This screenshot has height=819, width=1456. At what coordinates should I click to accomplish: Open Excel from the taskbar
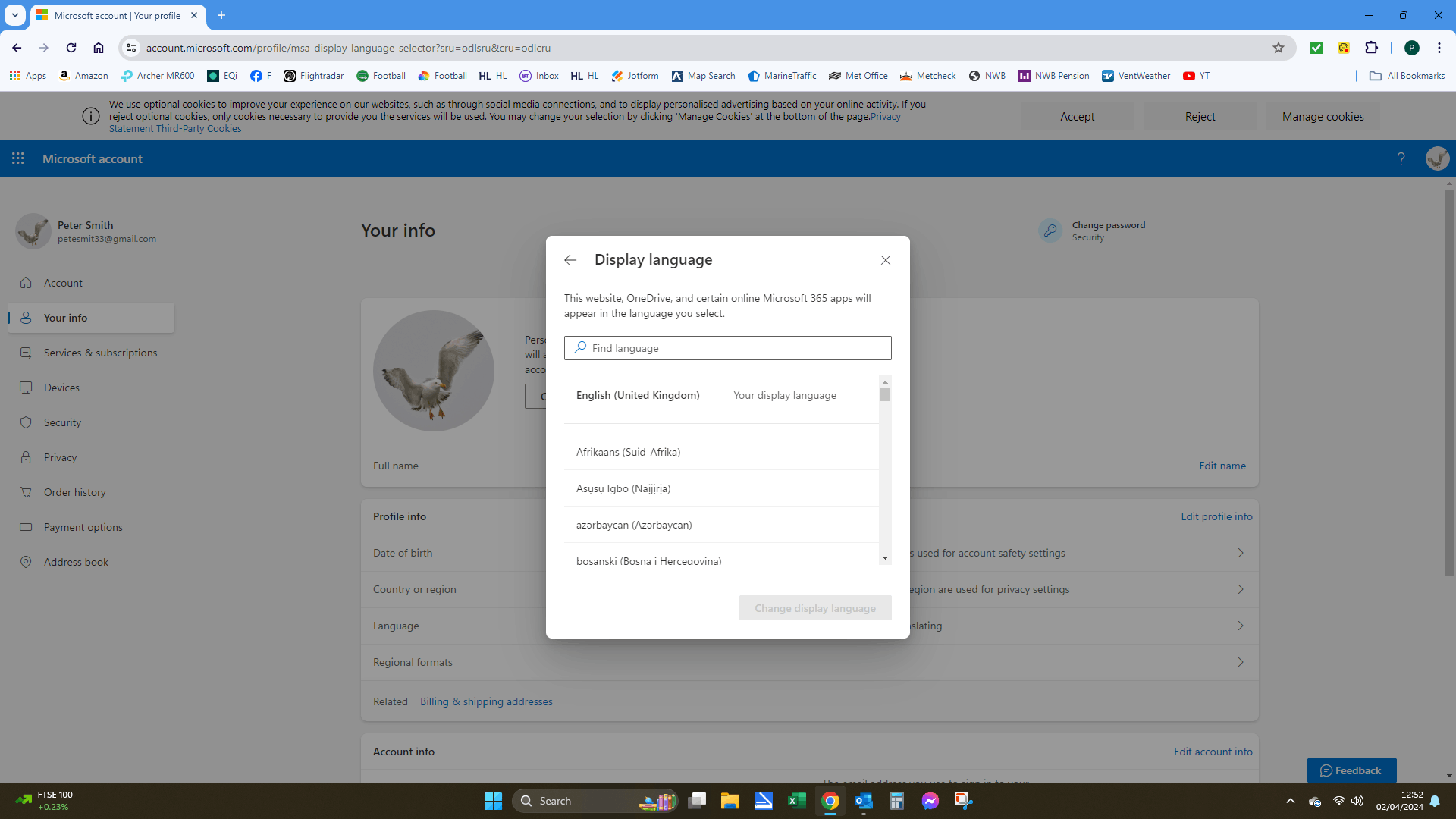click(797, 801)
